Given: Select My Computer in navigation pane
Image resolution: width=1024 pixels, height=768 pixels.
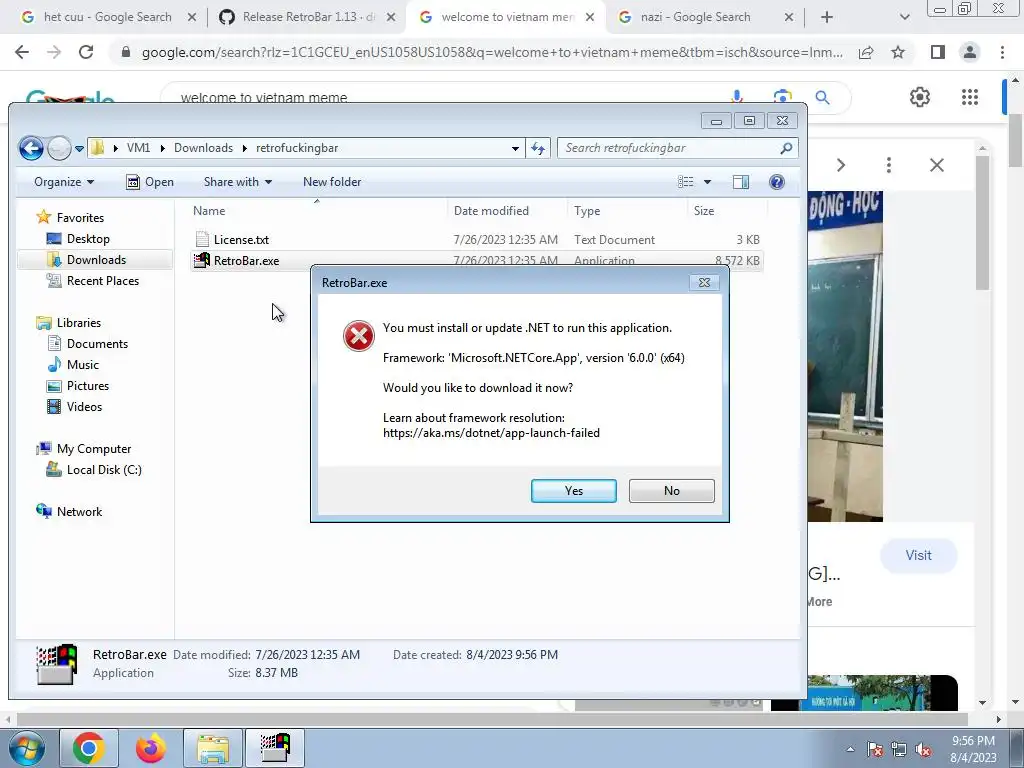Looking at the screenshot, I should pos(84,449).
